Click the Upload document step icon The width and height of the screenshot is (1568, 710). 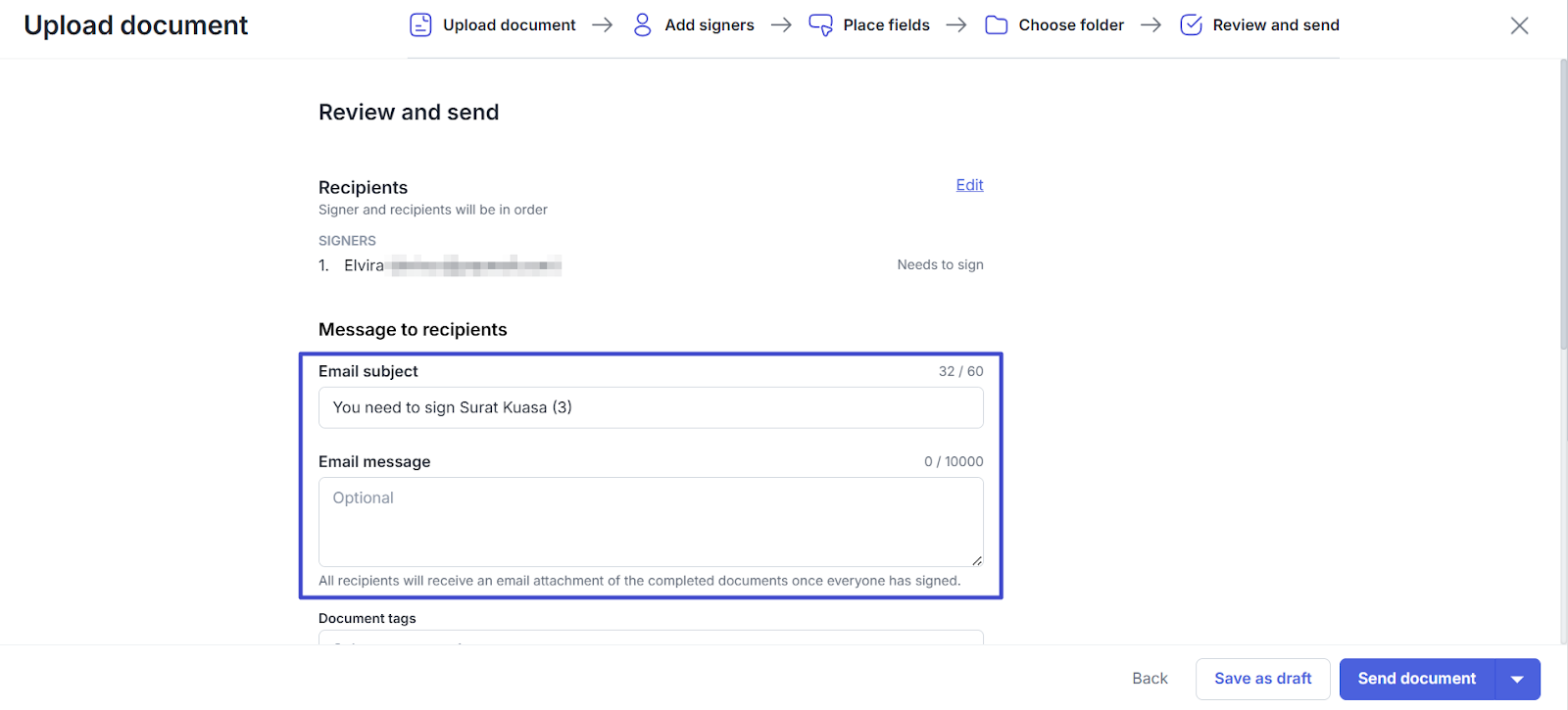420,25
